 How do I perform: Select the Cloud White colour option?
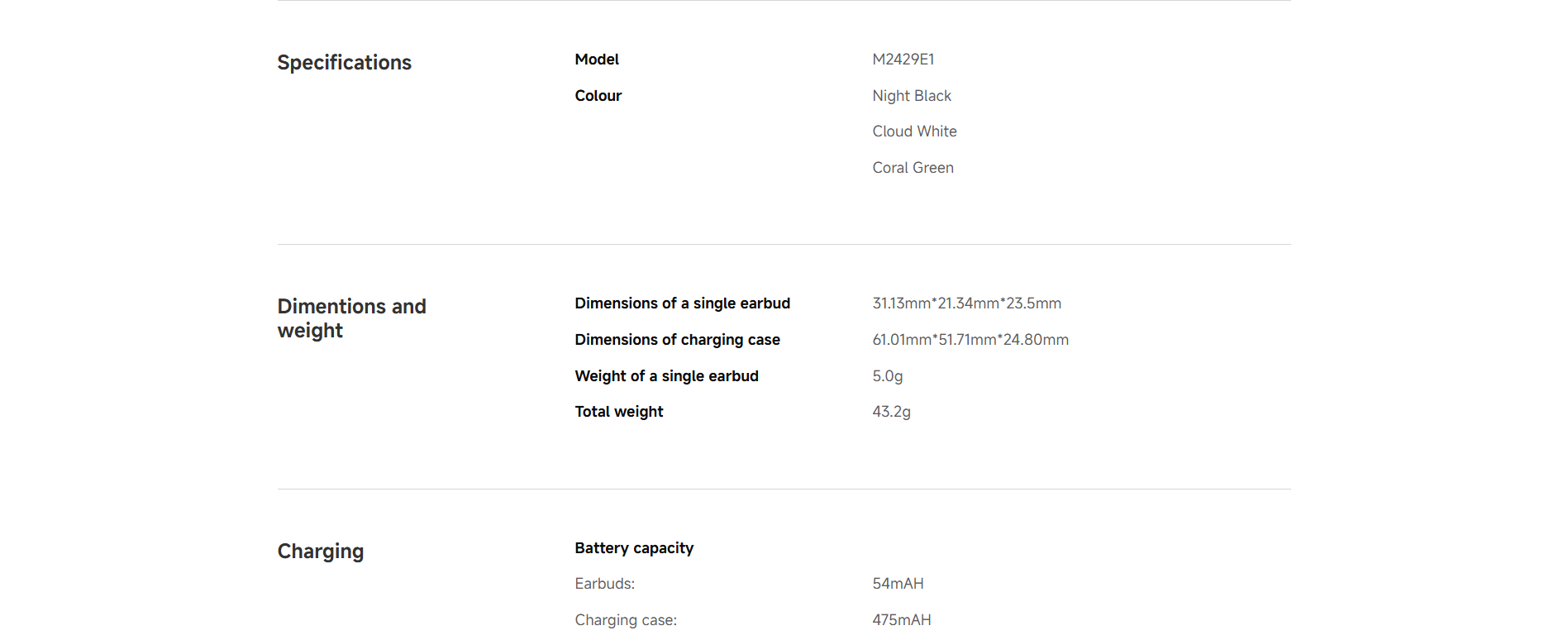point(914,131)
